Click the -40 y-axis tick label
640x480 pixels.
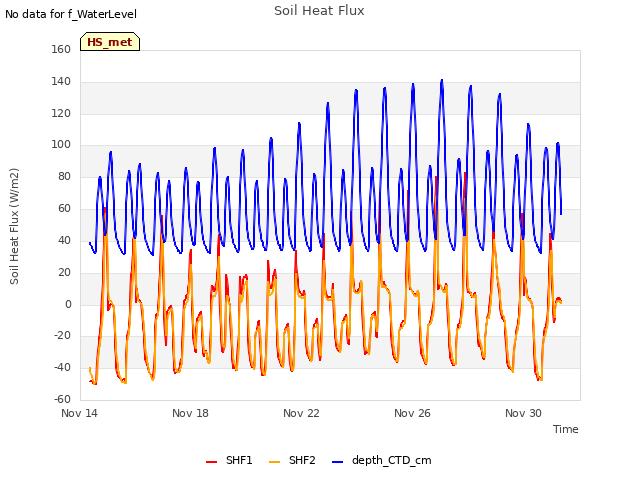coord(62,367)
